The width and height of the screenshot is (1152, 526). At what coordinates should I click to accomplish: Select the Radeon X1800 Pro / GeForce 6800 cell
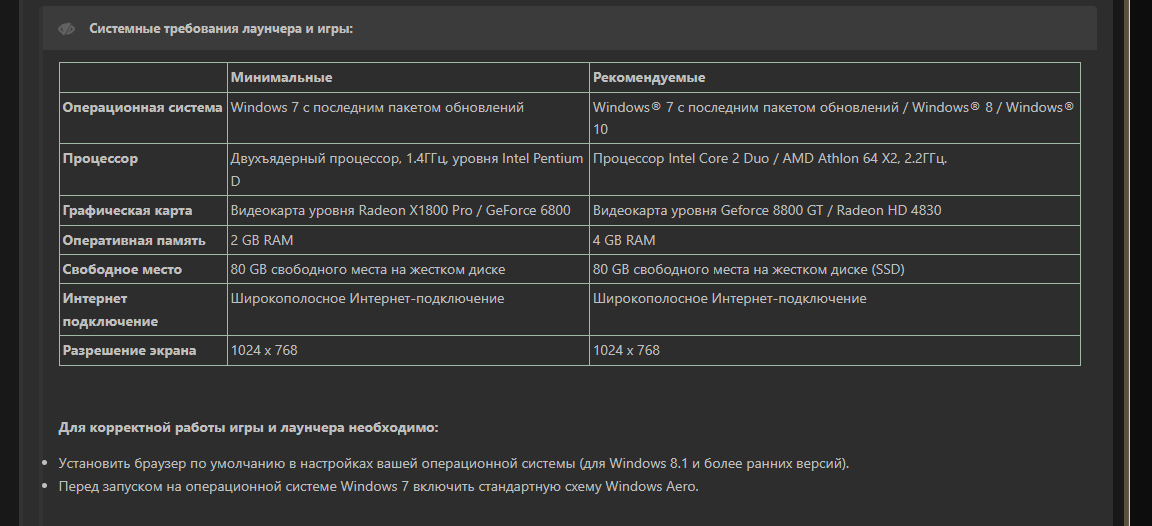pos(408,211)
